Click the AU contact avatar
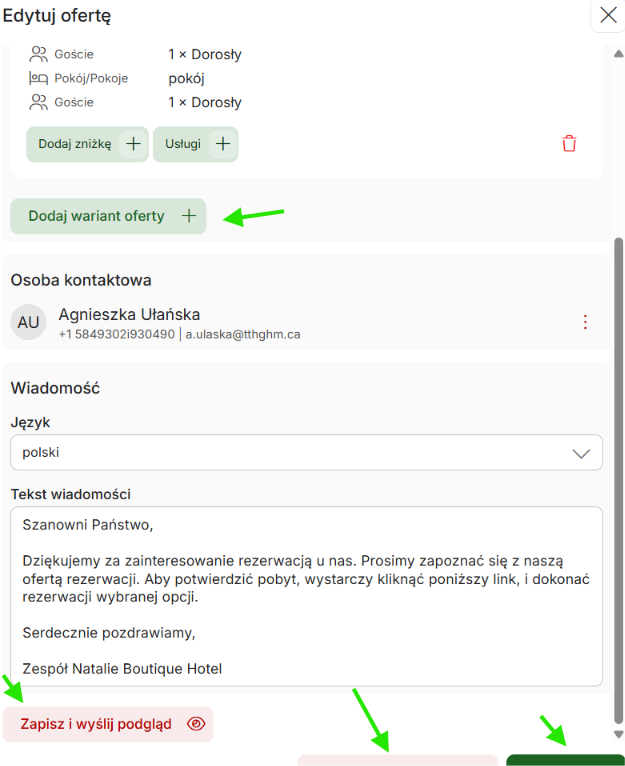The height and width of the screenshot is (766, 625). click(28, 322)
